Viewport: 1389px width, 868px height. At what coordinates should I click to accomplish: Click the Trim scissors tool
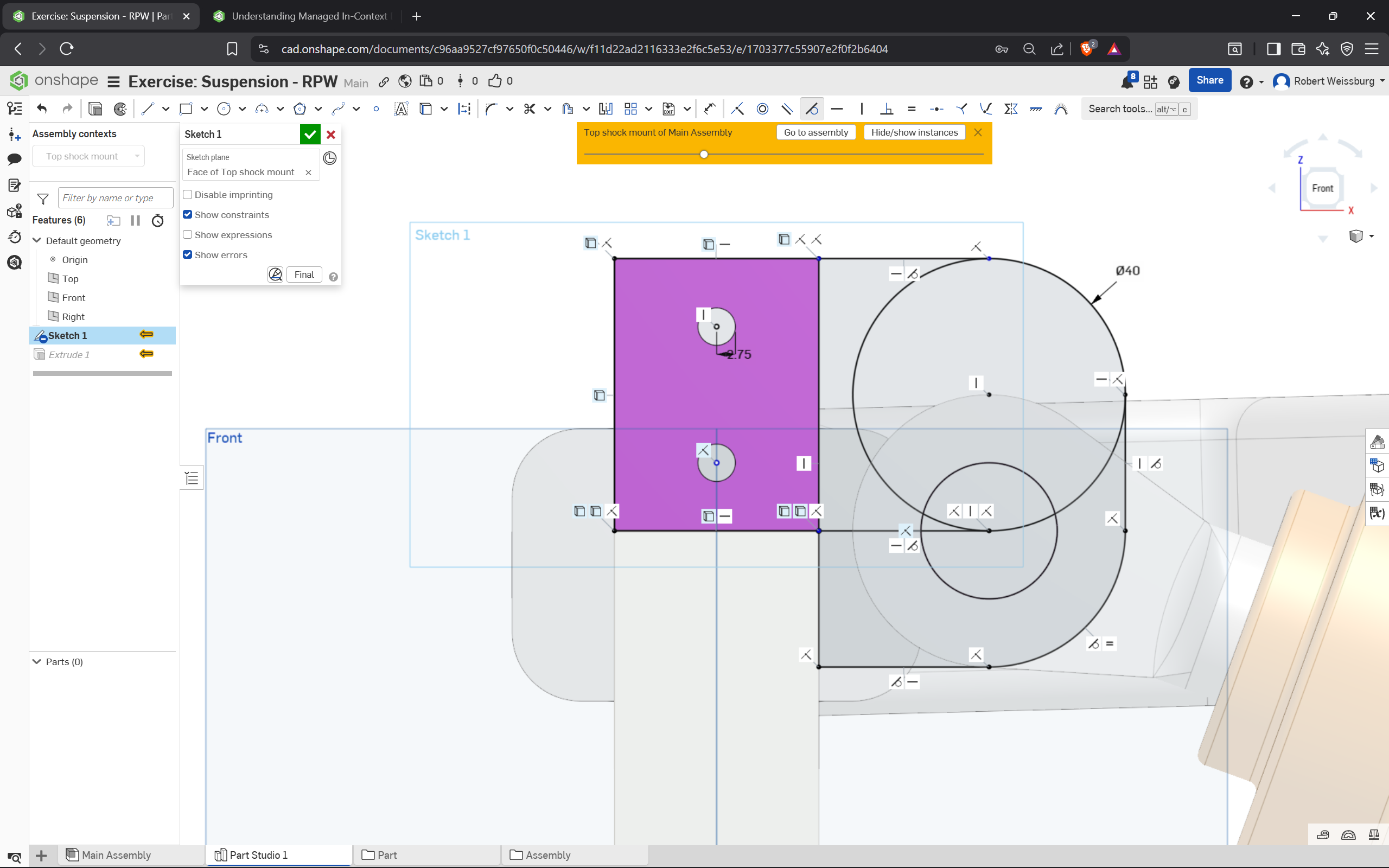[529, 108]
